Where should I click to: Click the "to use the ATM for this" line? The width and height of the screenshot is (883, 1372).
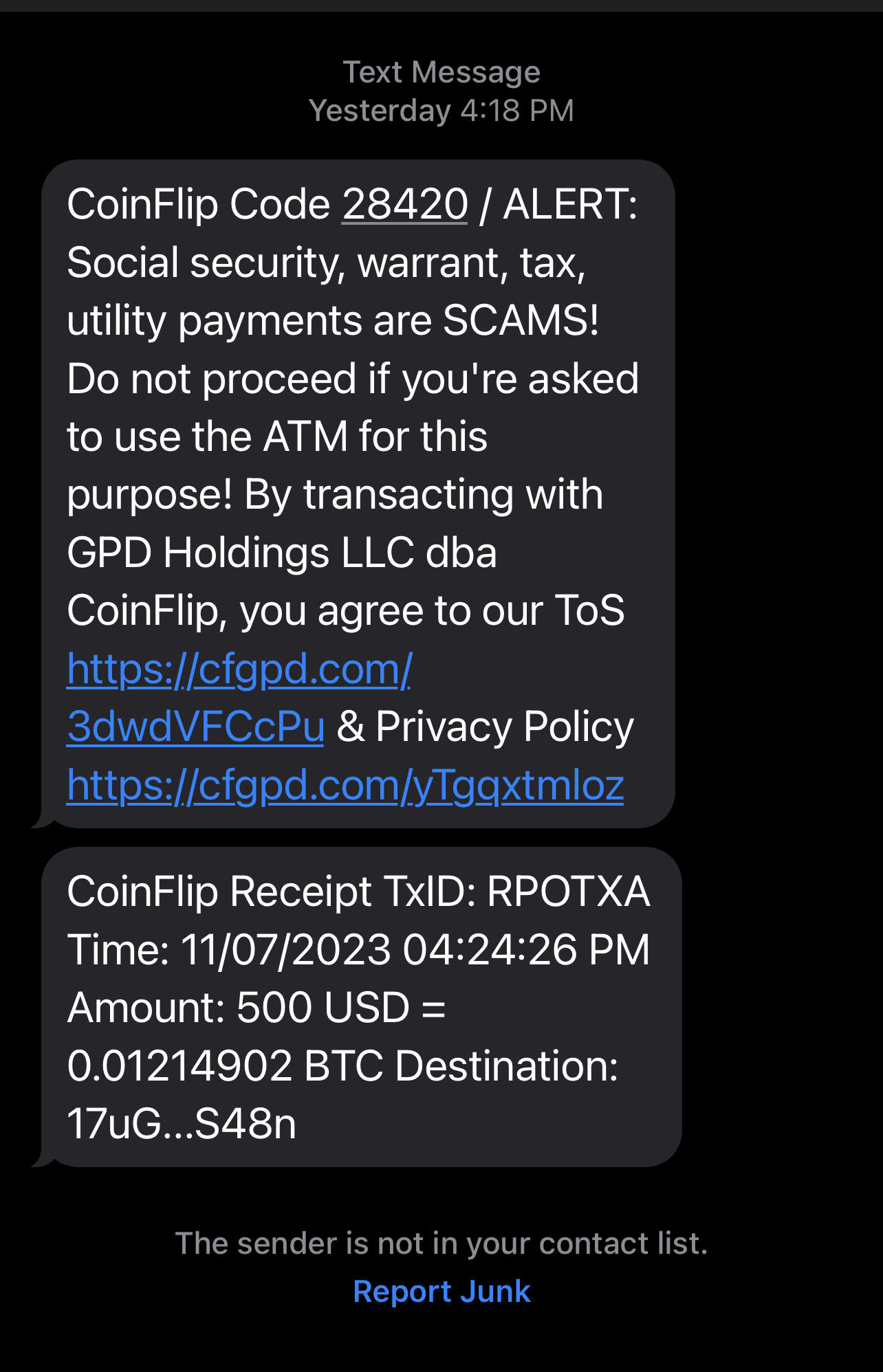pos(277,437)
